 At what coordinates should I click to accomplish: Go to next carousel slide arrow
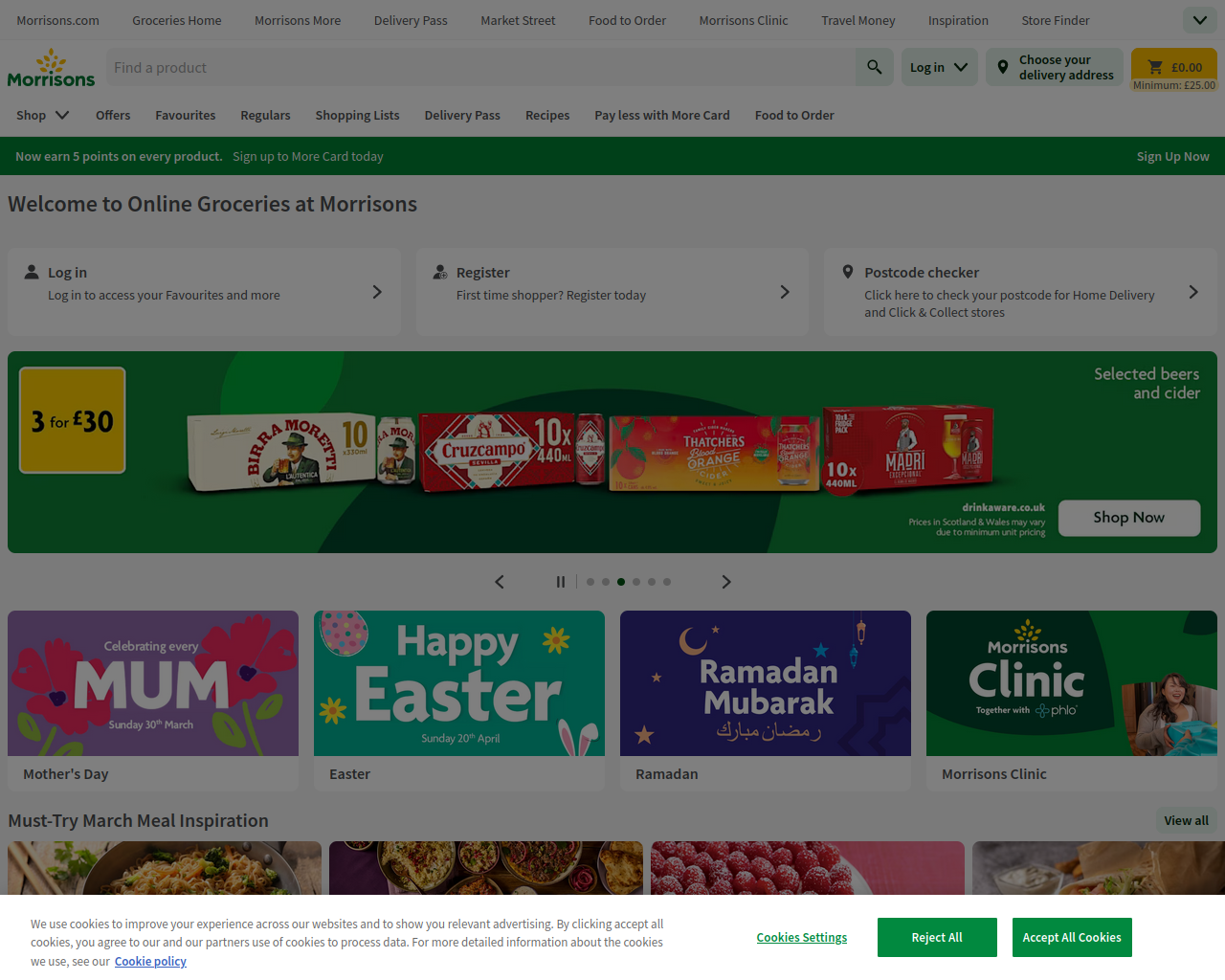[x=726, y=582]
